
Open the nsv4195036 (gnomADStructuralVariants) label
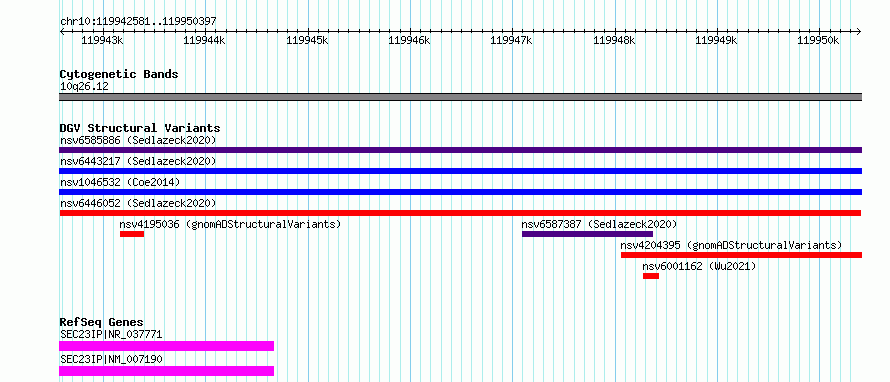[x=230, y=224]
